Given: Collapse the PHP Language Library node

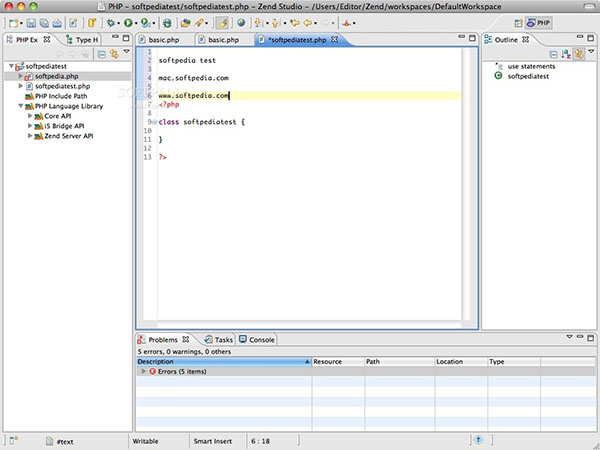Looking at the screenshot, I should click(21, 106).
